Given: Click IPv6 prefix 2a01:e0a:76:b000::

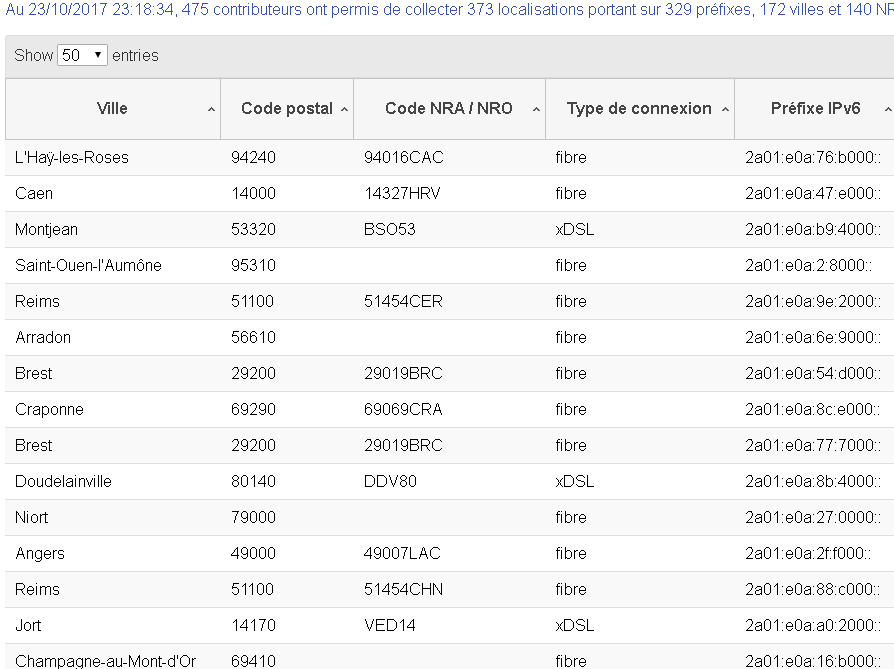Looking at the screenshot, I should point(813,157).
